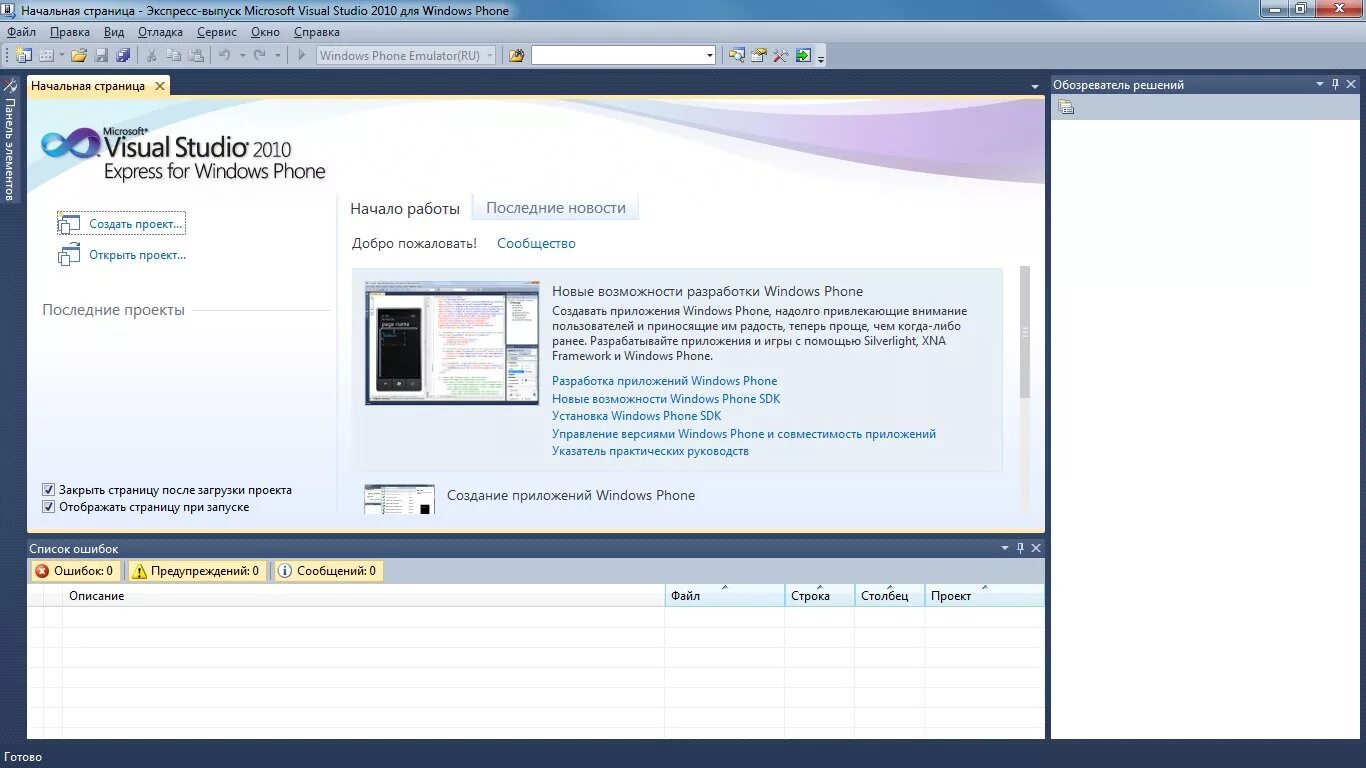Click the Start Debugging play icon
The height and width of the screenshot is (768, 1366).
point(301,56)
